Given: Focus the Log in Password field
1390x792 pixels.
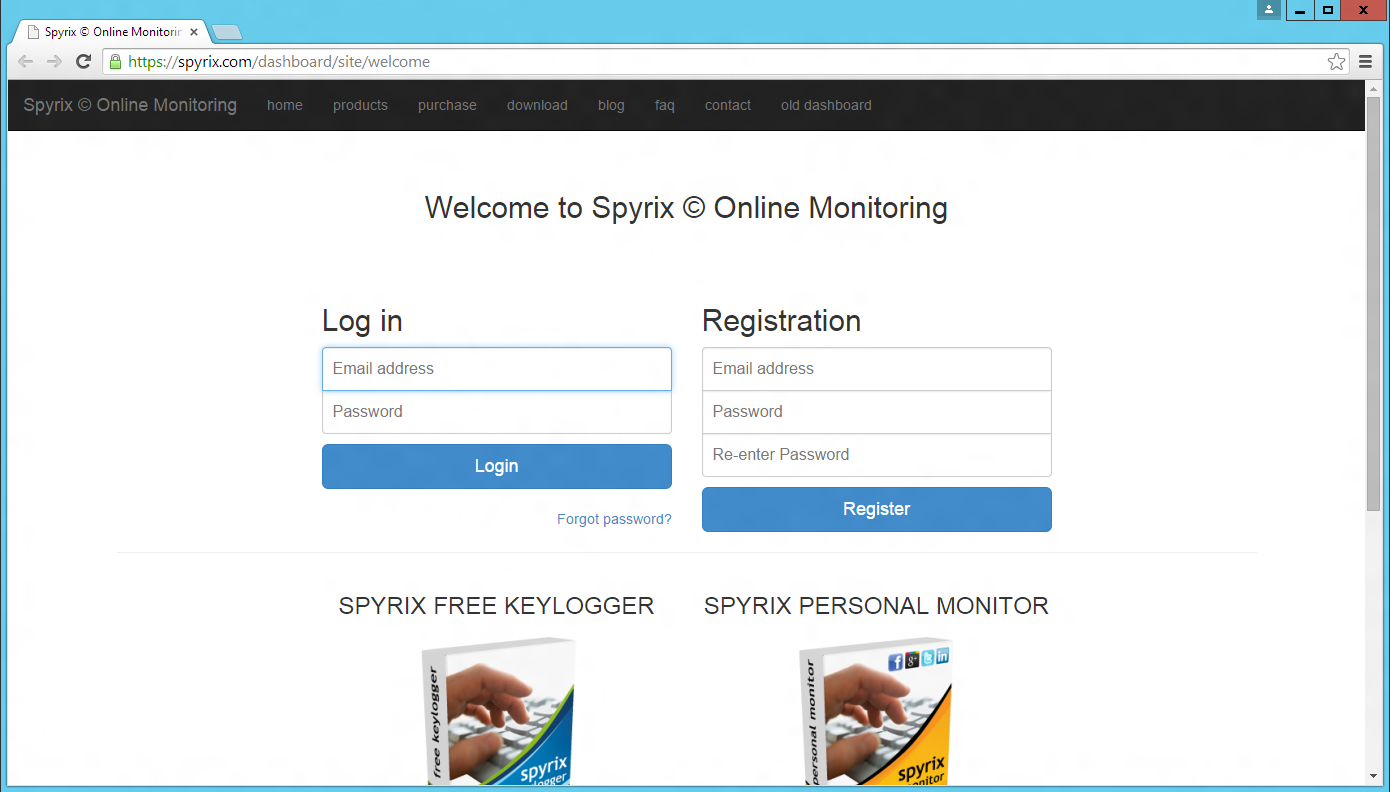Looking at the screenshot, I should pyautogui.click(x=497, y=412).
